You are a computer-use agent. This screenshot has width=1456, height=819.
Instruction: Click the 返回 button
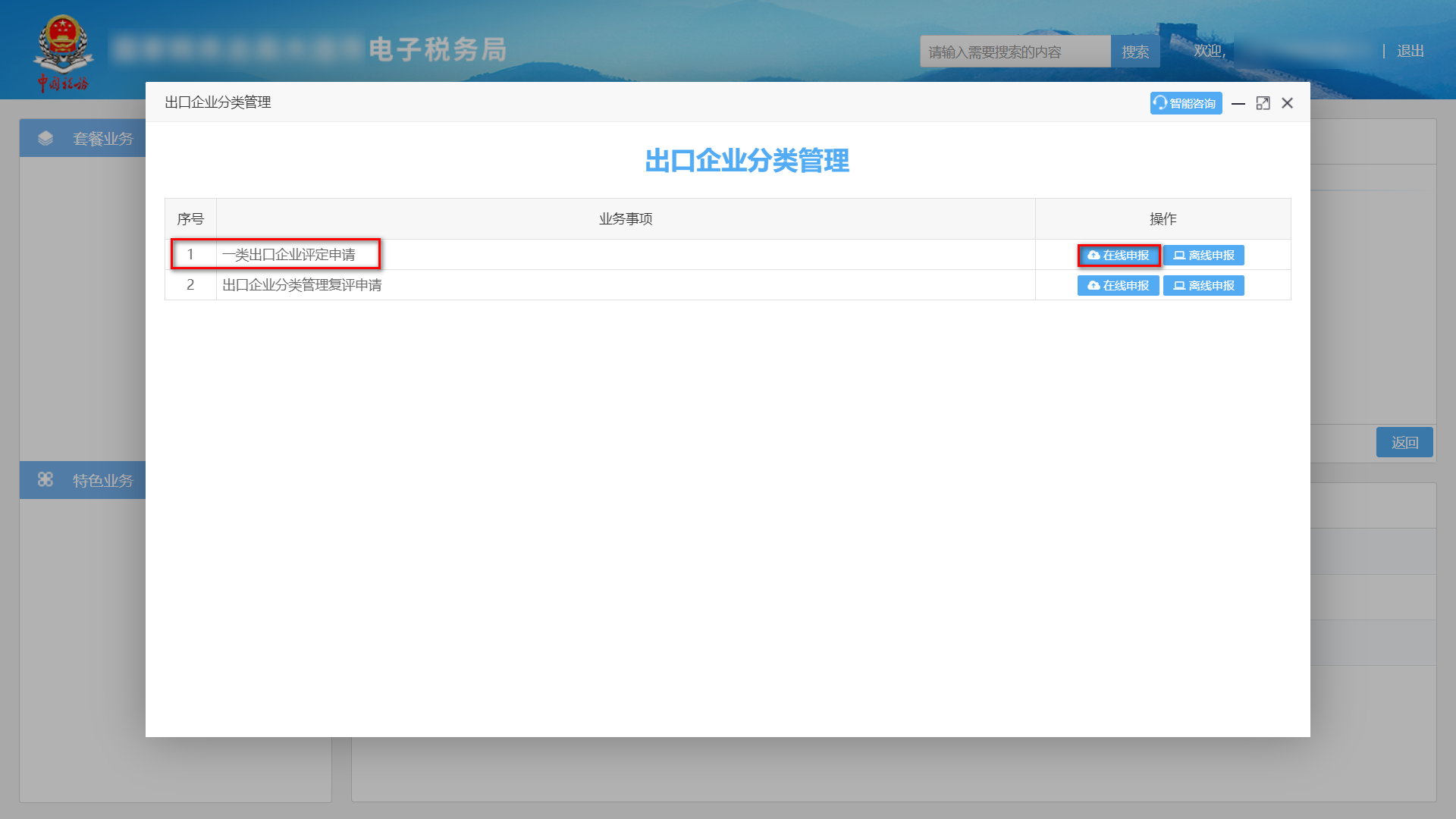(1404, 441)
